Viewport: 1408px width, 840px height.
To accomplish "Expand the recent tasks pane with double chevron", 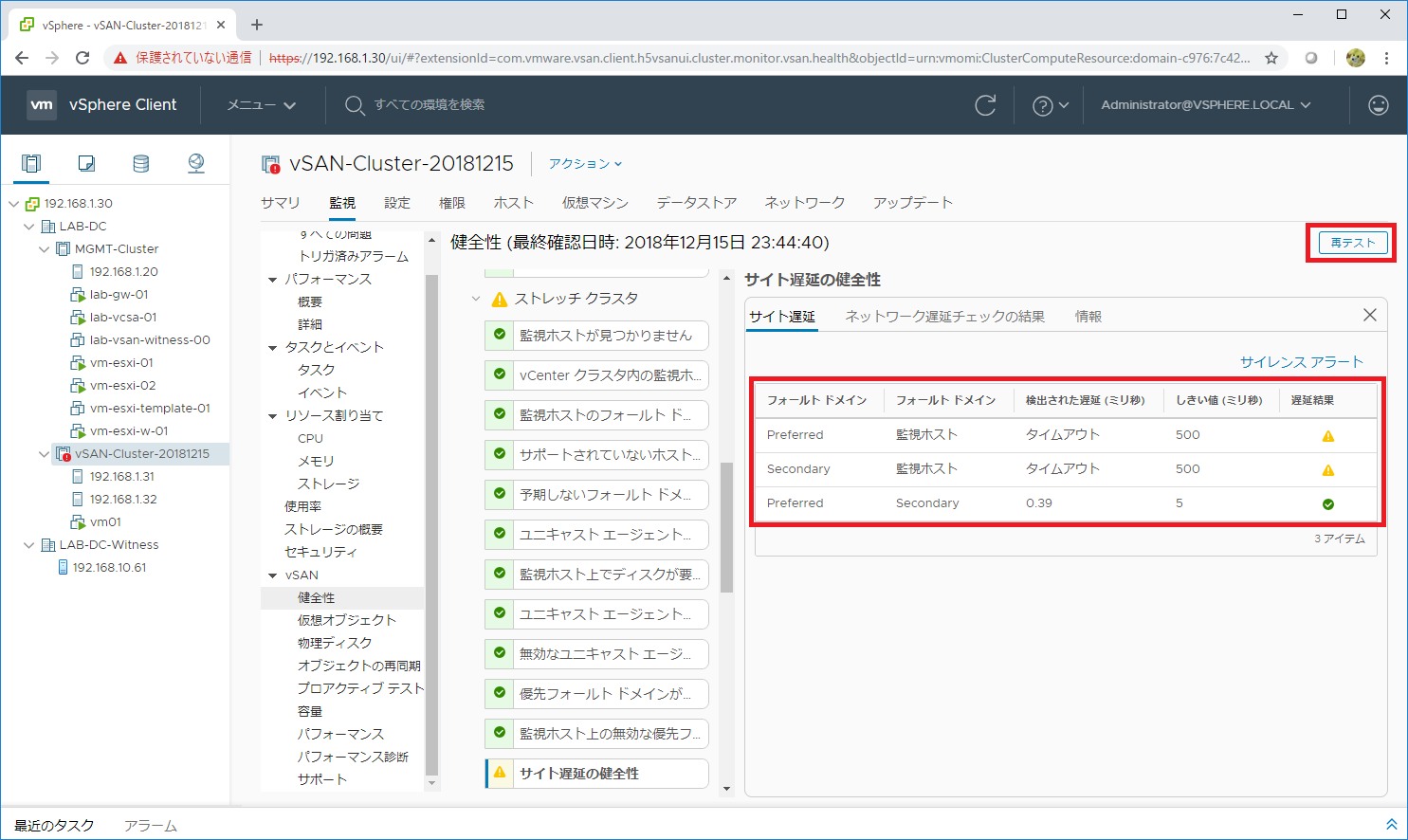I will coord(1391,825).
